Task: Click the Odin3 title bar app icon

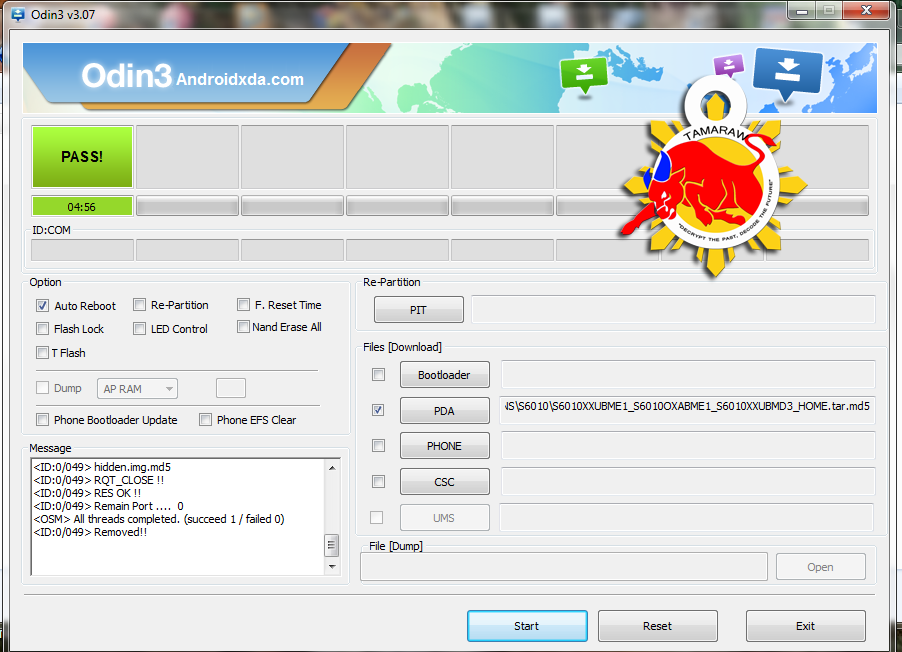Action: tap(18, 14)
